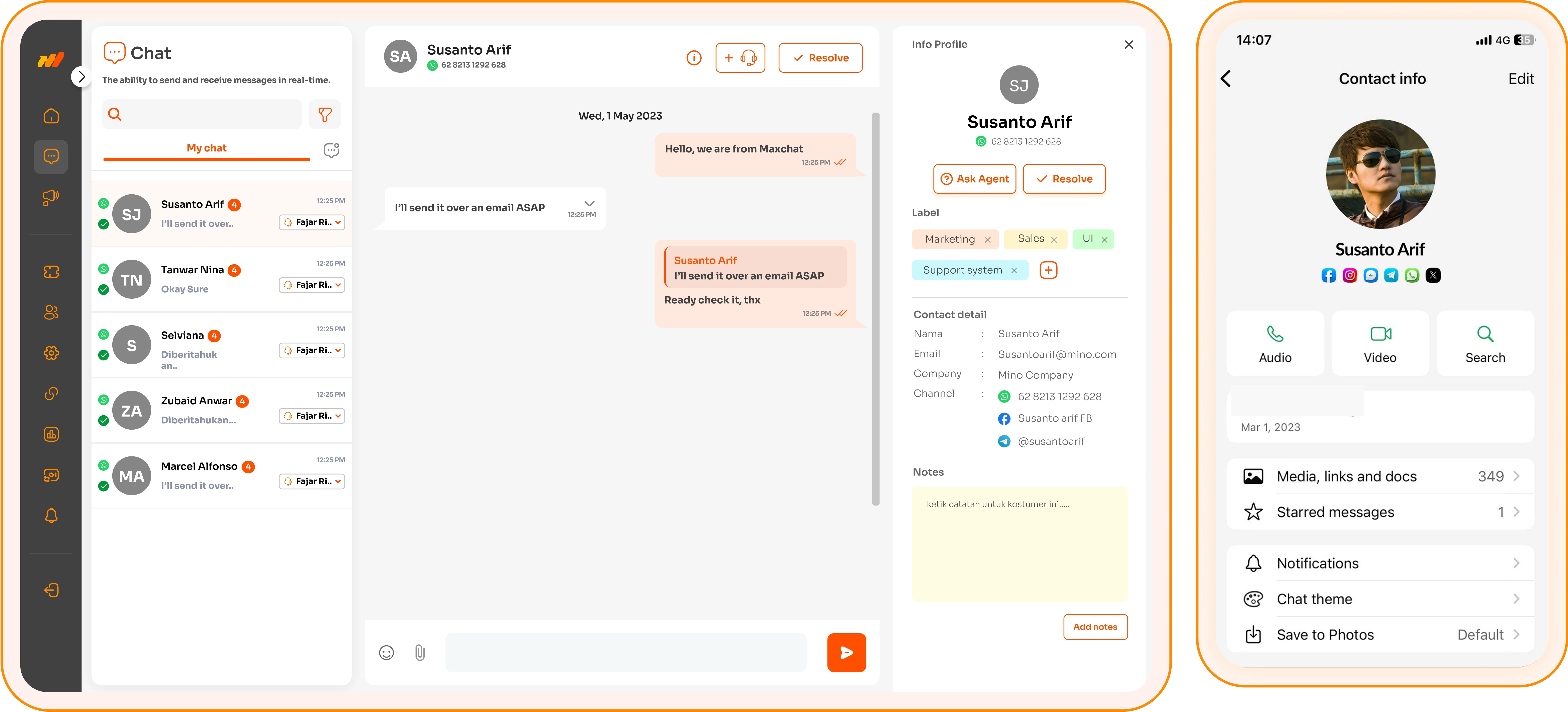Click the logout icon in sidebar
The image size is (1568, 712).
coord(51,590)
